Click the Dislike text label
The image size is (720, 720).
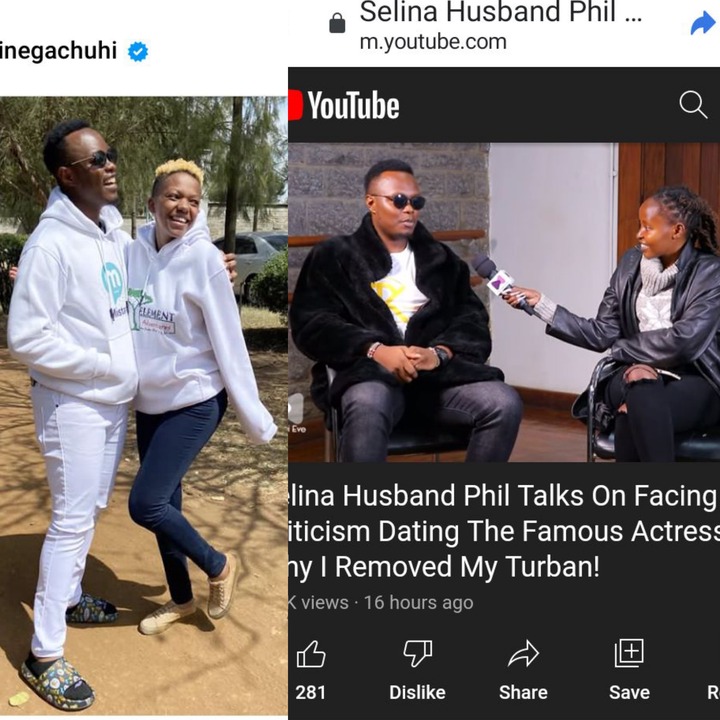tap(417, 692)
